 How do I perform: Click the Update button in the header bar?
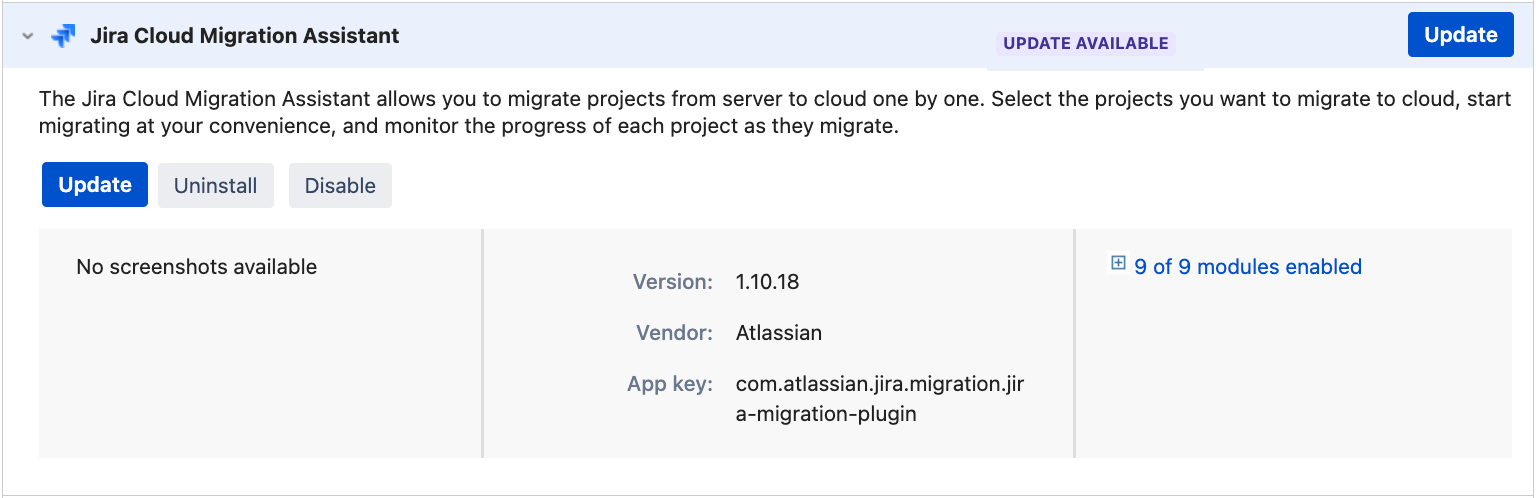(1461, 35)
